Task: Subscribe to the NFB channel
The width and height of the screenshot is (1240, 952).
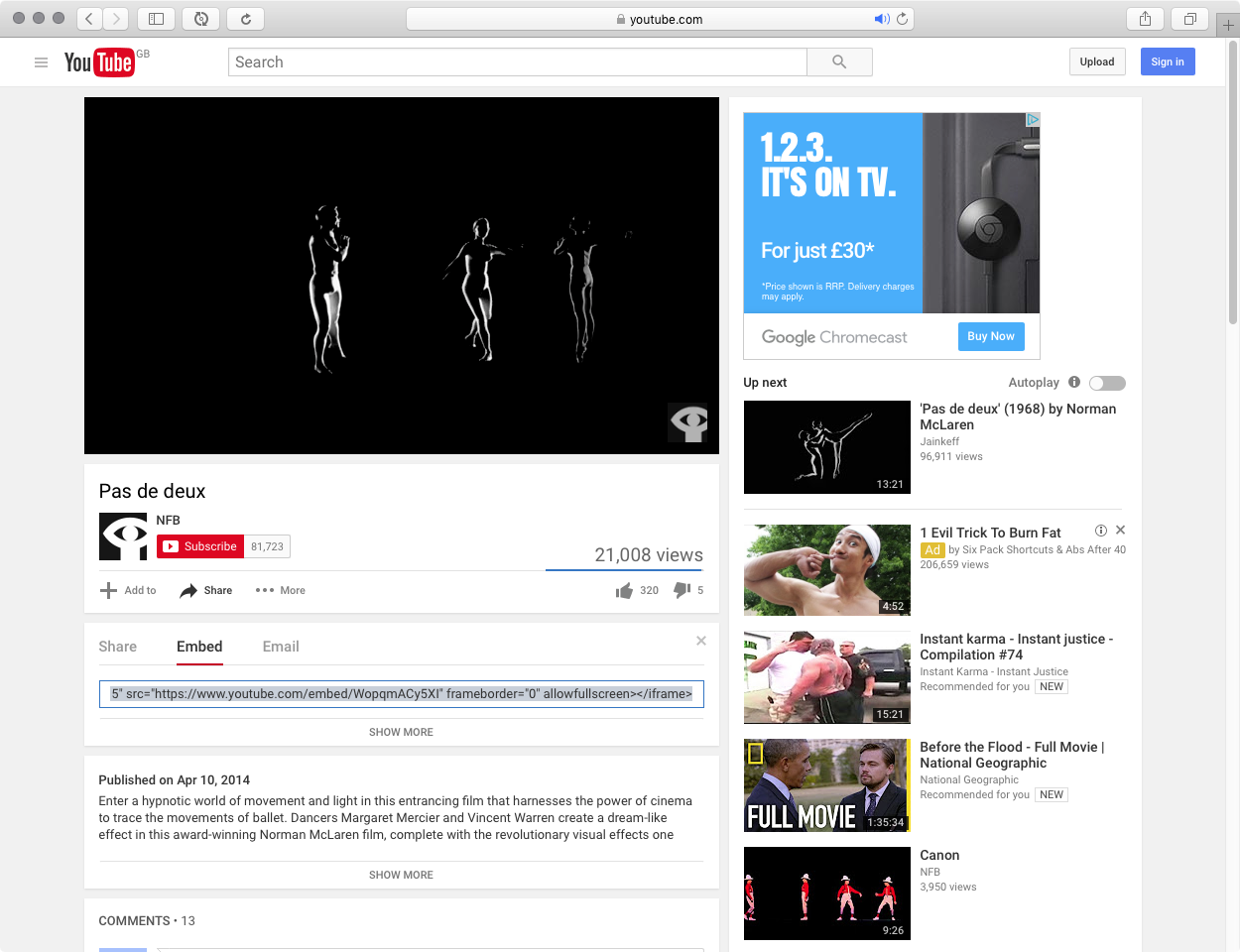Action: coord(200,546)
